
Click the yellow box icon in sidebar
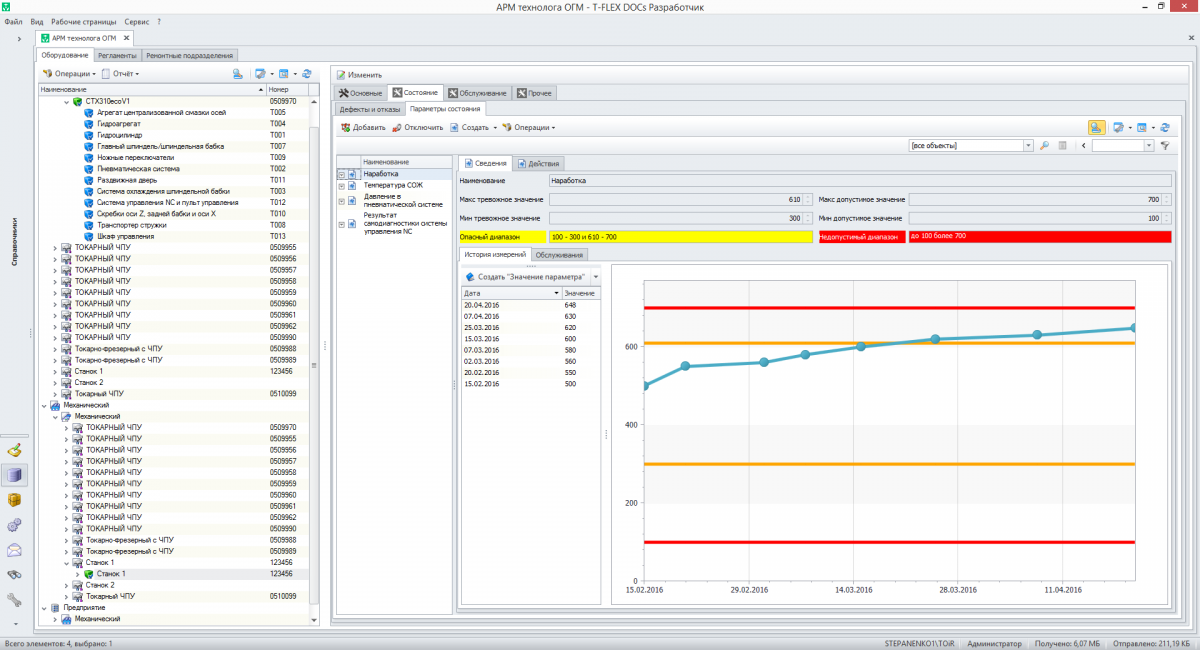pos(14,500)
